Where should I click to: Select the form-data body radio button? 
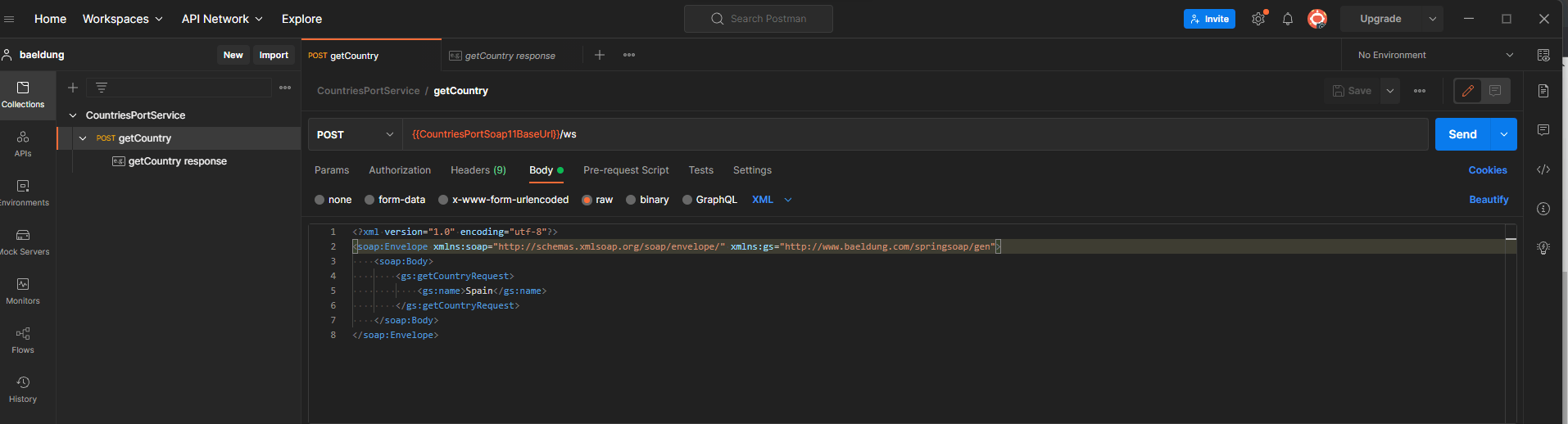(x=369, y=200)
